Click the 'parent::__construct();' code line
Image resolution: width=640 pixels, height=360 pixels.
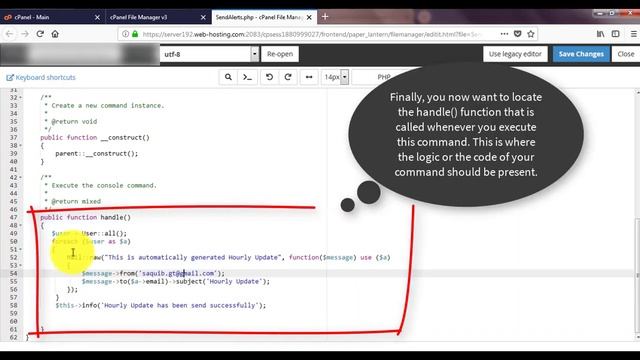pyautogui.click(x=97, y=153)
